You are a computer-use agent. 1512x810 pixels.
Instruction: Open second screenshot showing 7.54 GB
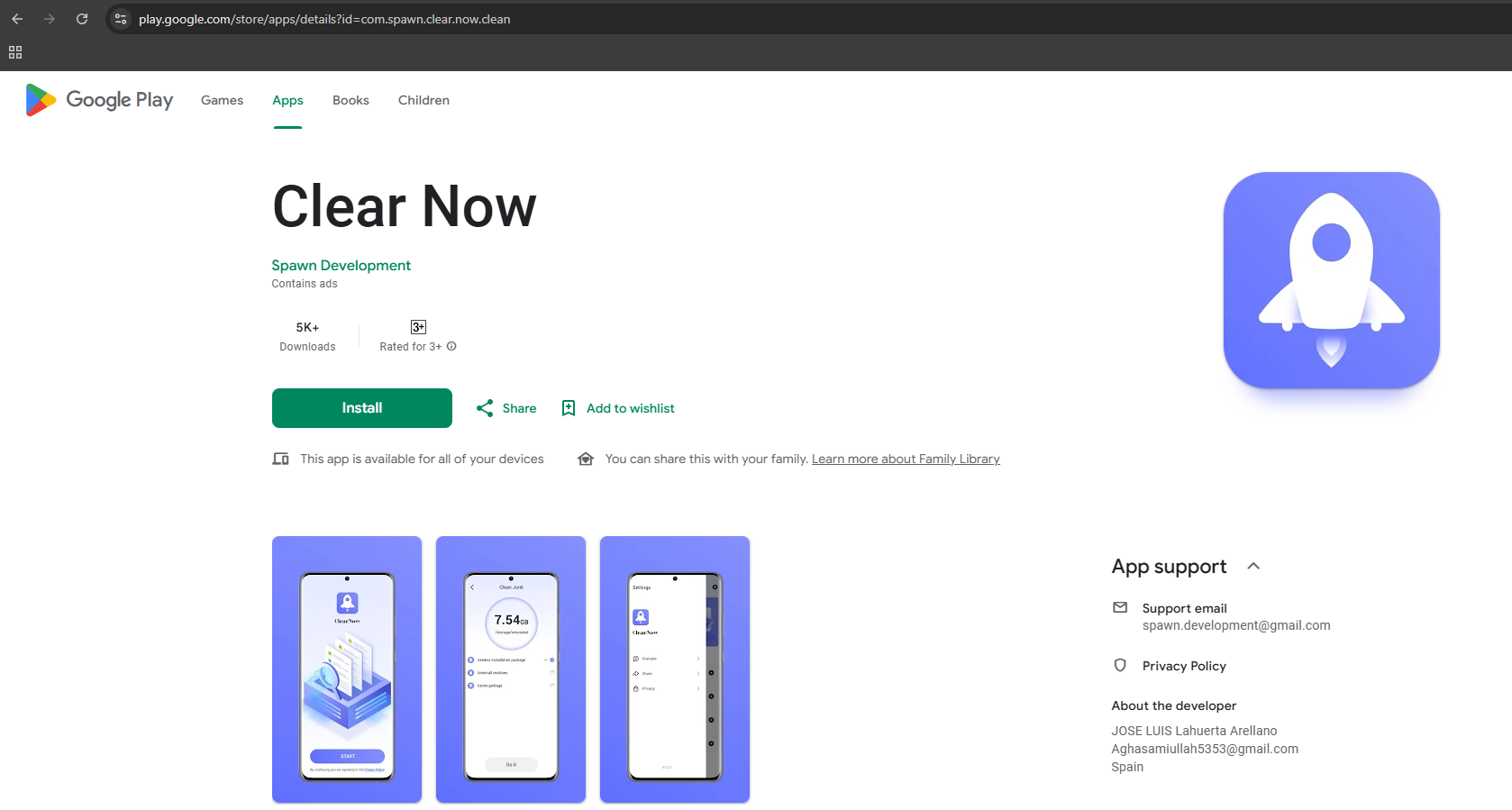point(511,669)
